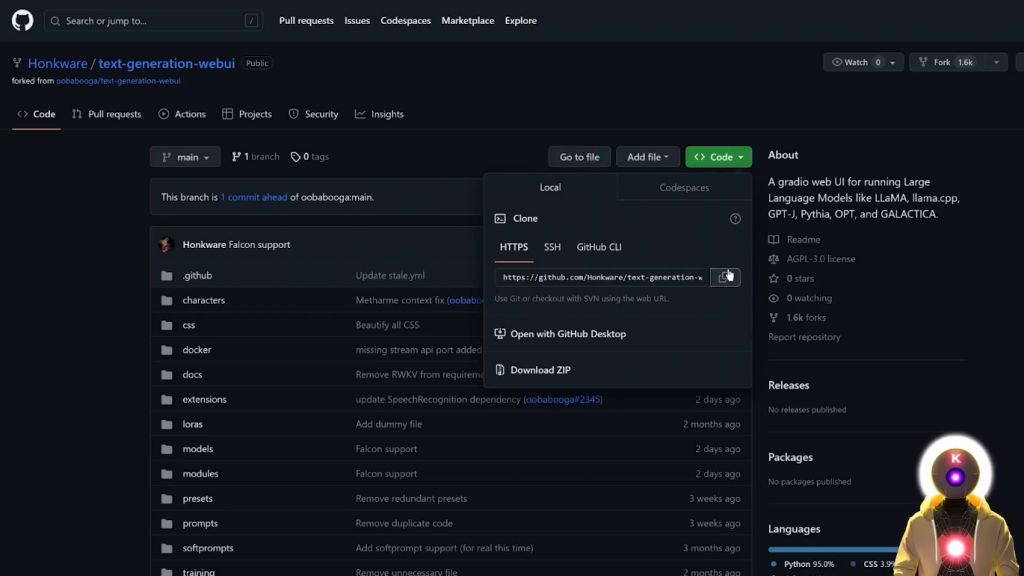1024x576 pixels.
Task: Click the Honkware avatar next to commit
Action: point(166,244)
